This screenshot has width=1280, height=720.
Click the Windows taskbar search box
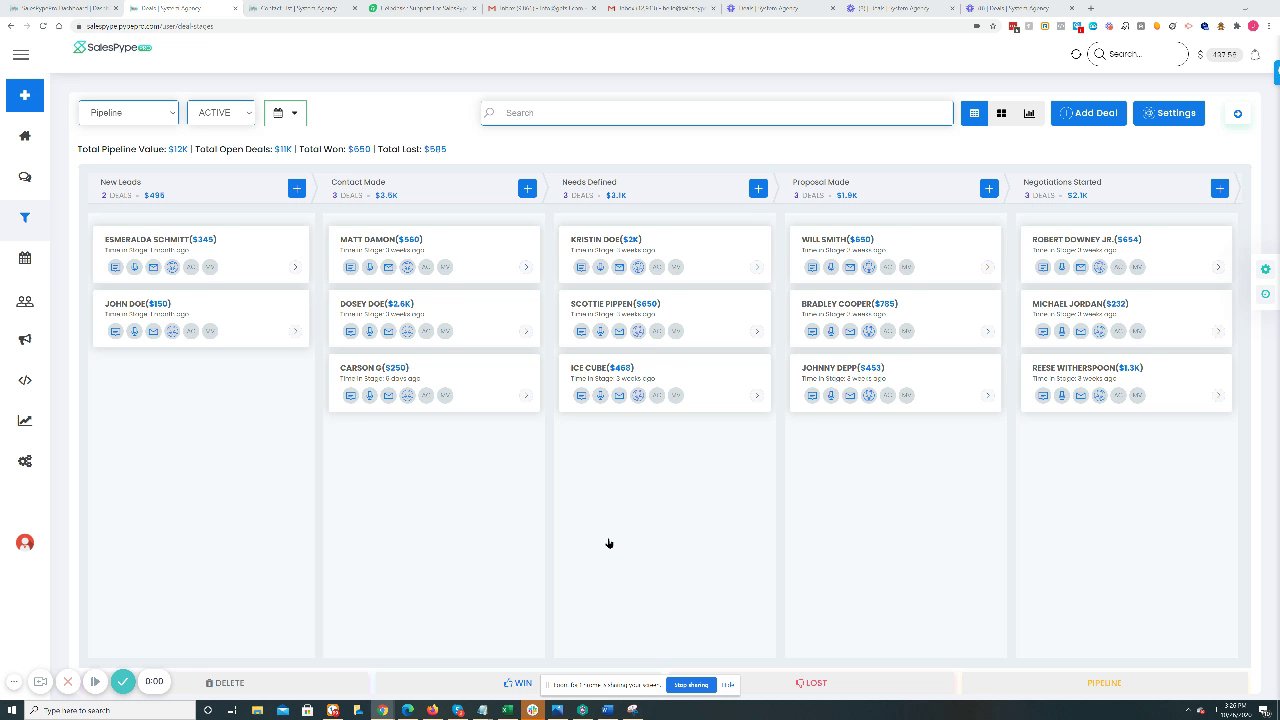(110, 710)
